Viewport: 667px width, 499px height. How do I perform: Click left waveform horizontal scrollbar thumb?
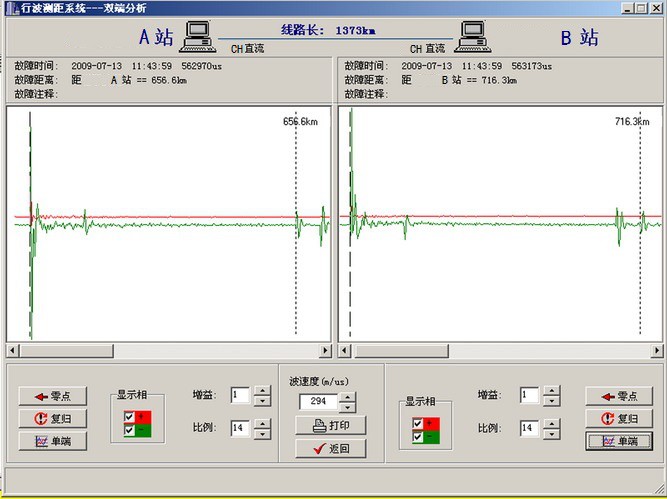pos(67,351)
